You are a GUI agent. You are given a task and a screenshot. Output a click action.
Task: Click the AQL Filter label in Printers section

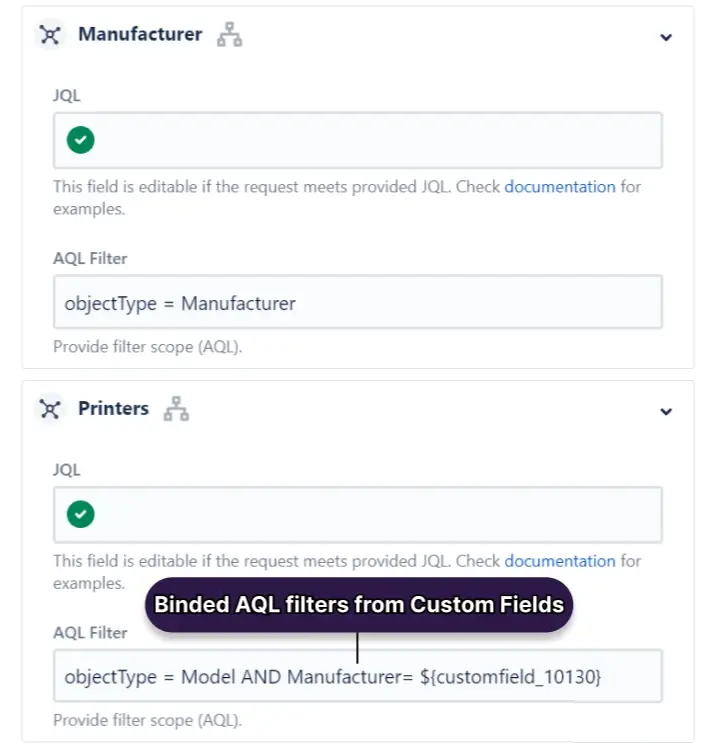[90, 632]
